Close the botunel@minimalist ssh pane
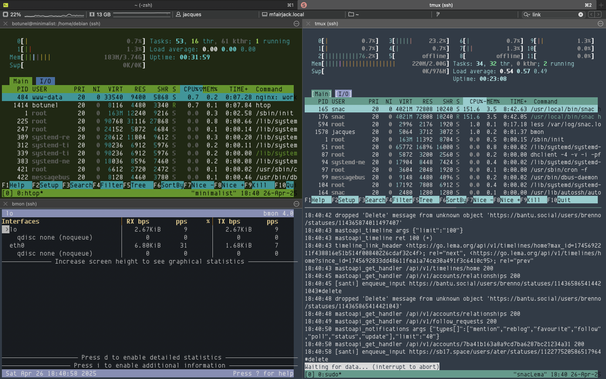The width and height of the screenshot is (606, 379). [5, 24]
